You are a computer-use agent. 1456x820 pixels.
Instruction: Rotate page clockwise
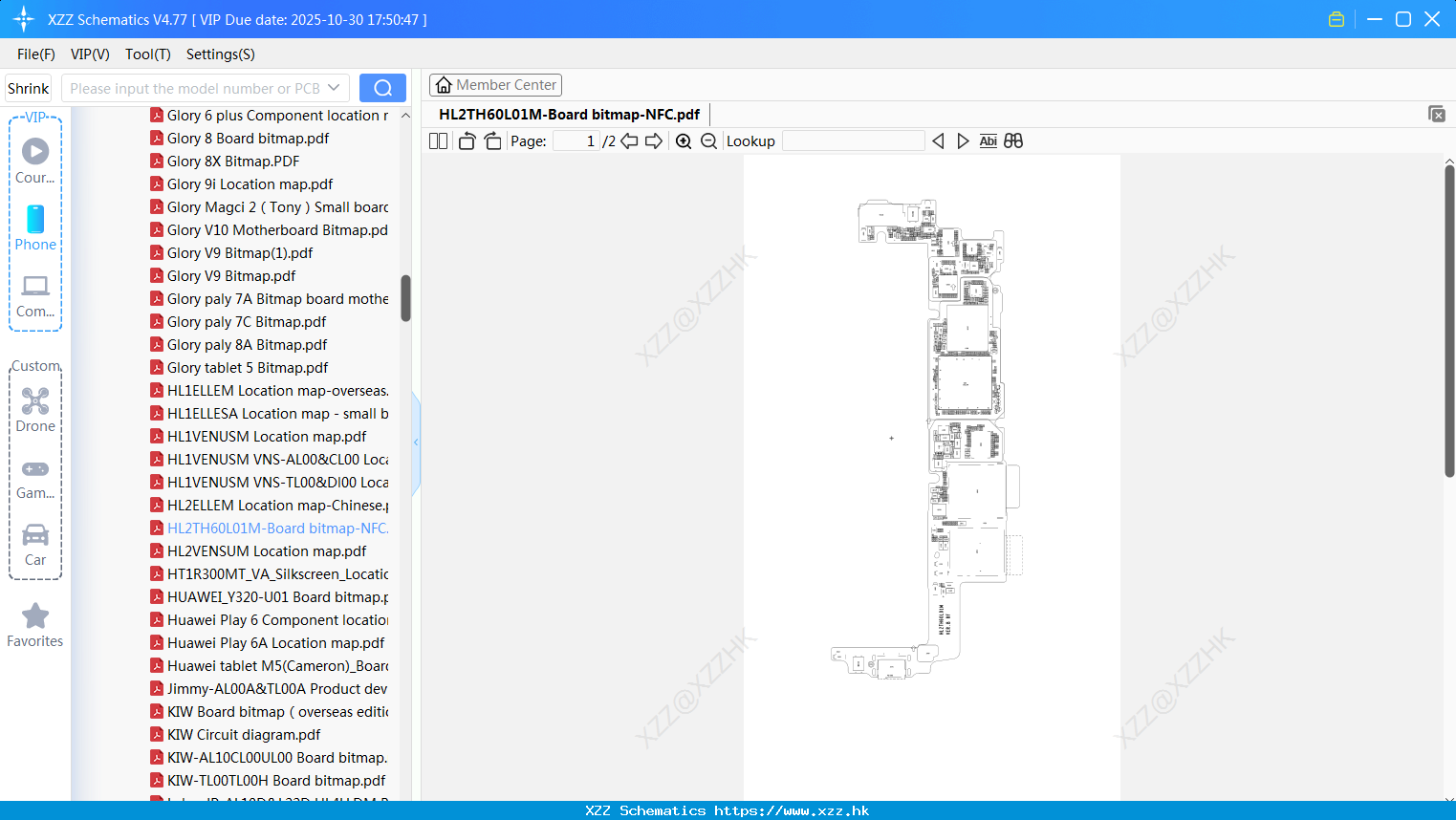coord(492,141)
